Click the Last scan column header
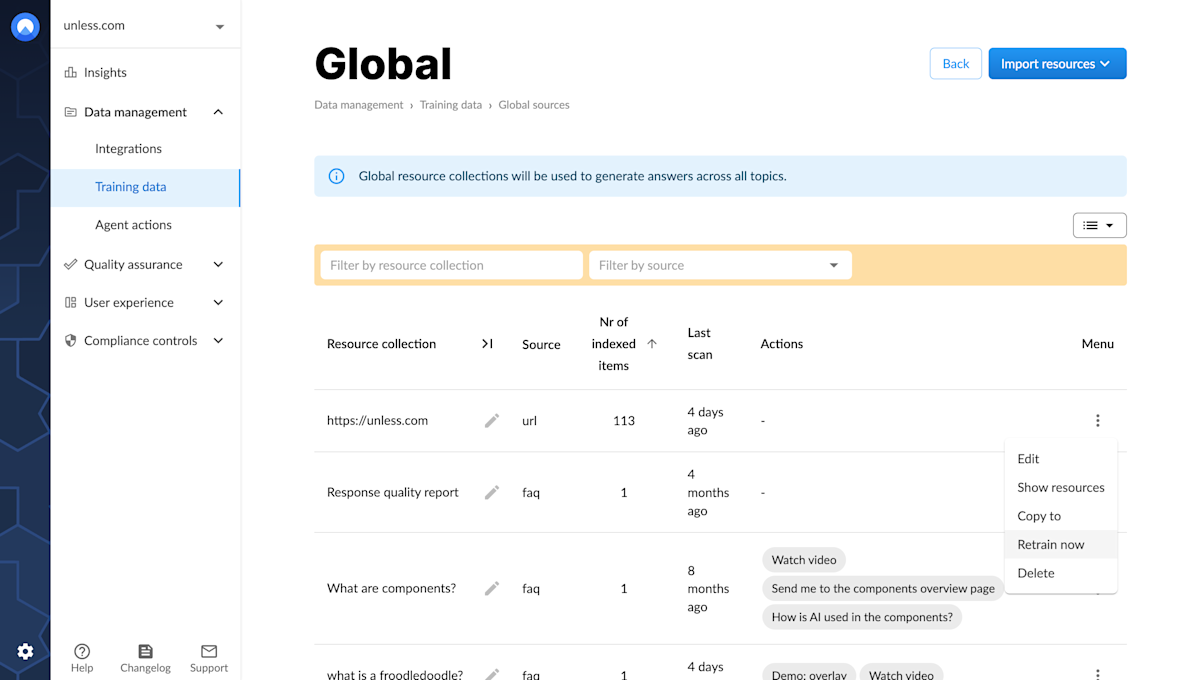 700,344
